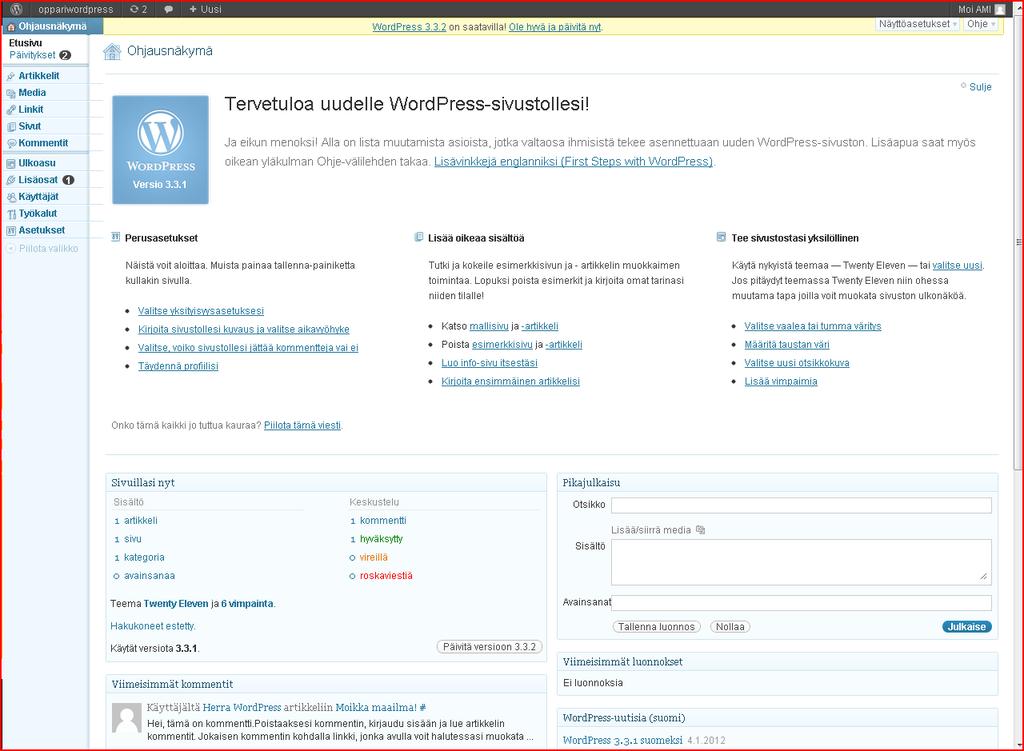Select Päivitykset updates submenu item
This screenshot has height=751, width=1024.
pos(39,56)
